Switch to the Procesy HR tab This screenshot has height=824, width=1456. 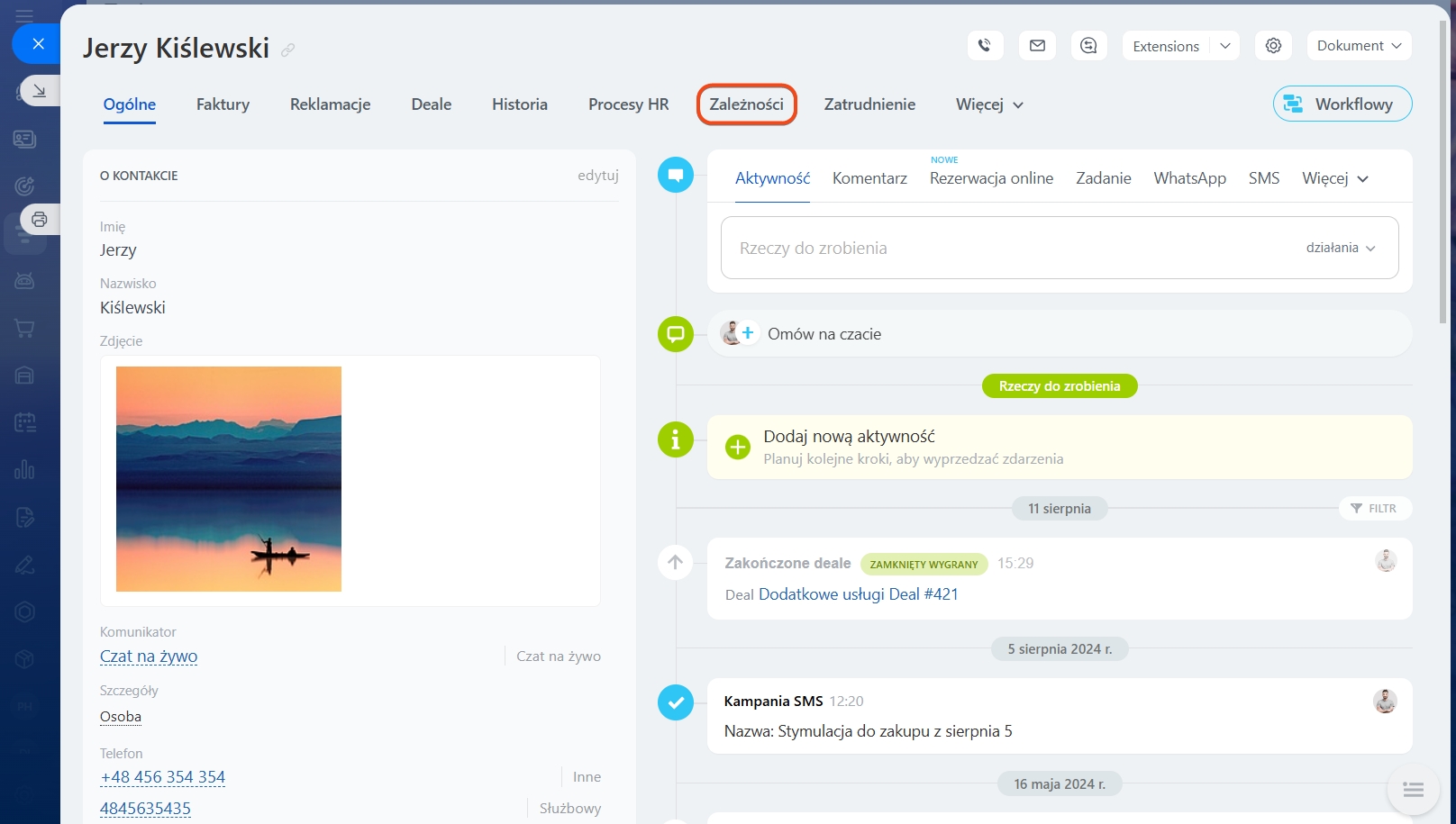pyautogui.click(x=629, y=104)
